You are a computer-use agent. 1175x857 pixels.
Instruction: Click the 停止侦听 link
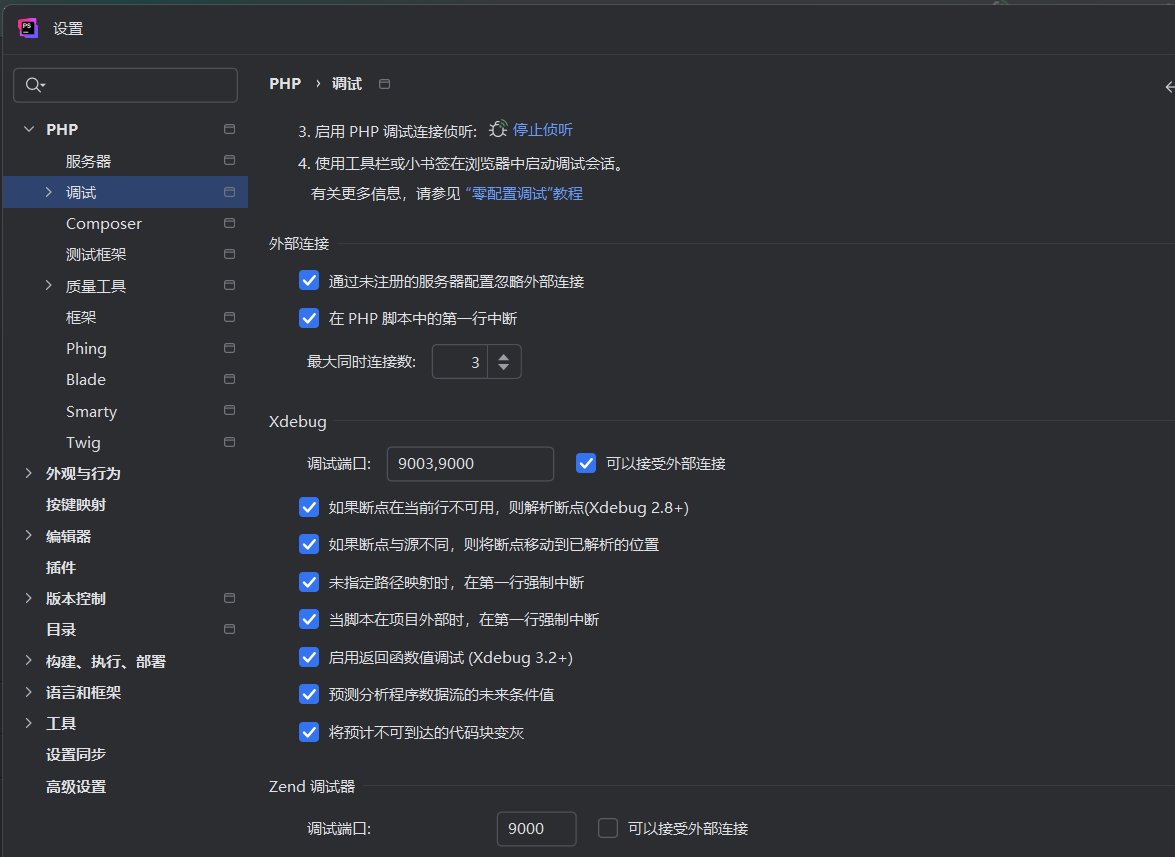click(x=543, y=130)
